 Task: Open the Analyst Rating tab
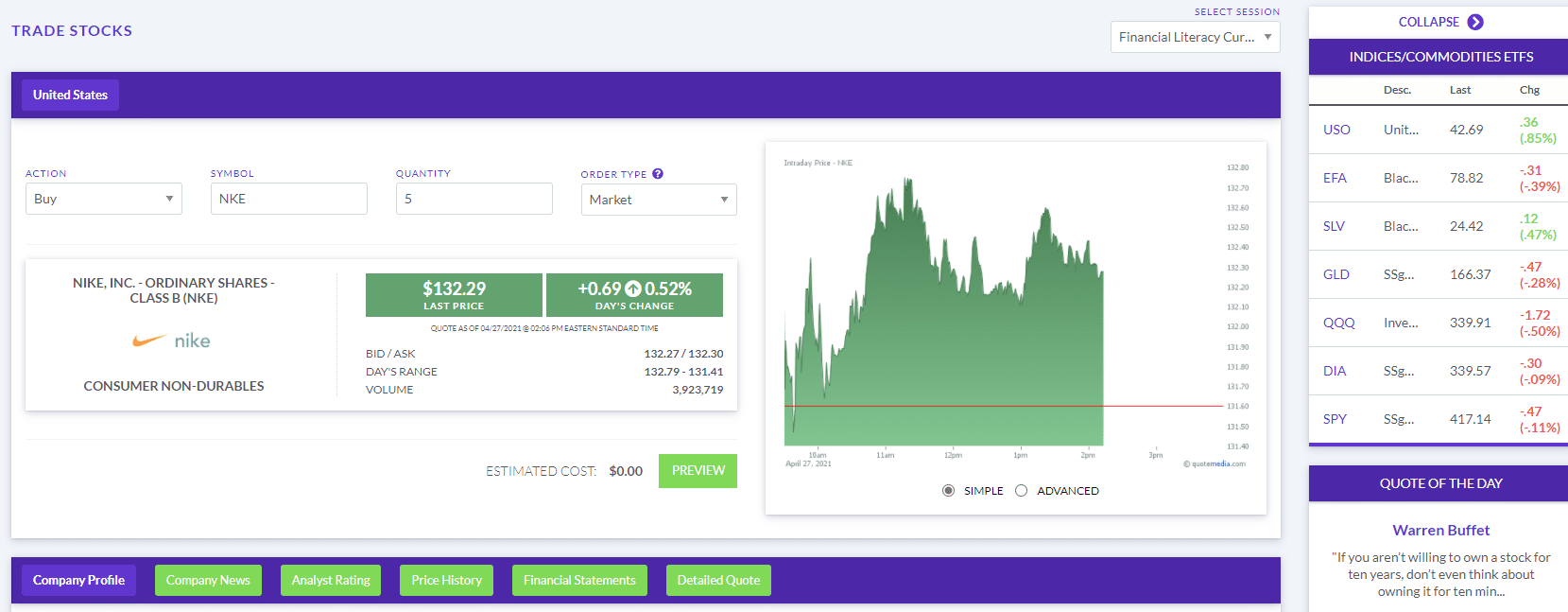coord(331,581)
